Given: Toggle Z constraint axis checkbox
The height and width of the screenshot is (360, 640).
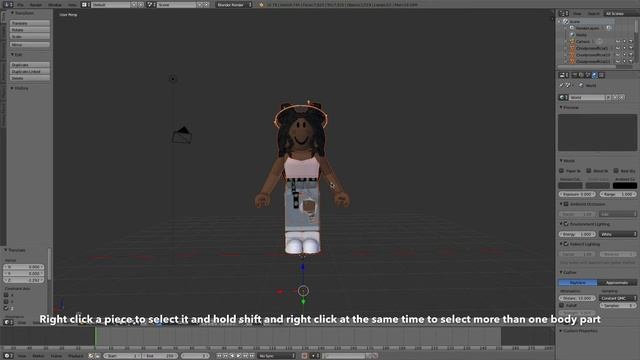Looking at the screenshot, I should (6, 308).
